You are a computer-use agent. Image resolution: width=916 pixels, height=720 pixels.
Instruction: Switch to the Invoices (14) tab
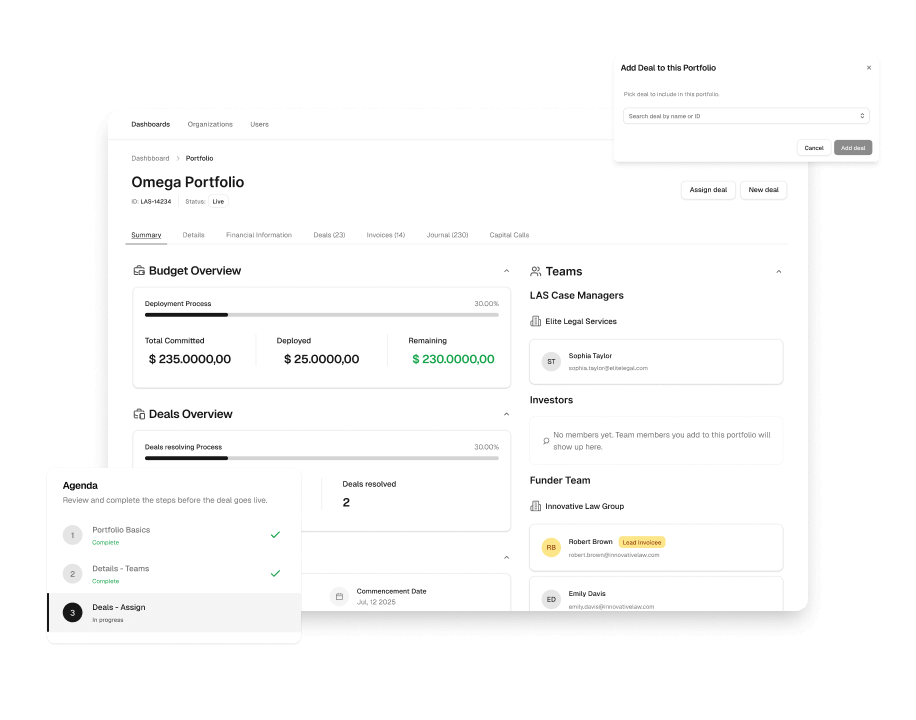(385, 235)
